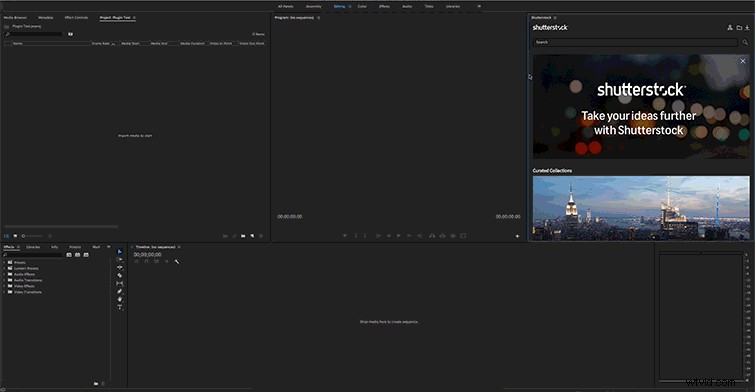Adjust Project panel thumbnail zoom slider
This screenshot has height=392, width=755.
(x=32, y=236)
